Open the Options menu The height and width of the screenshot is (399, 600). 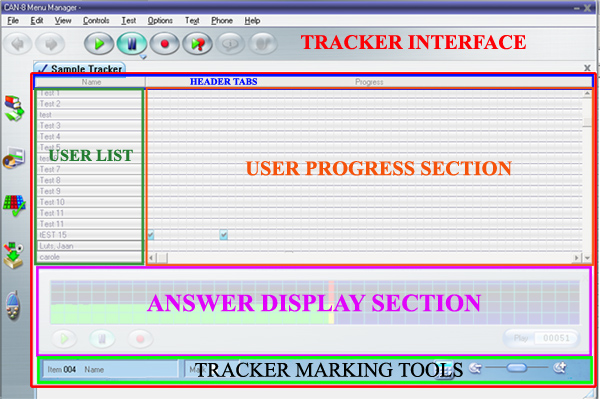160,21
